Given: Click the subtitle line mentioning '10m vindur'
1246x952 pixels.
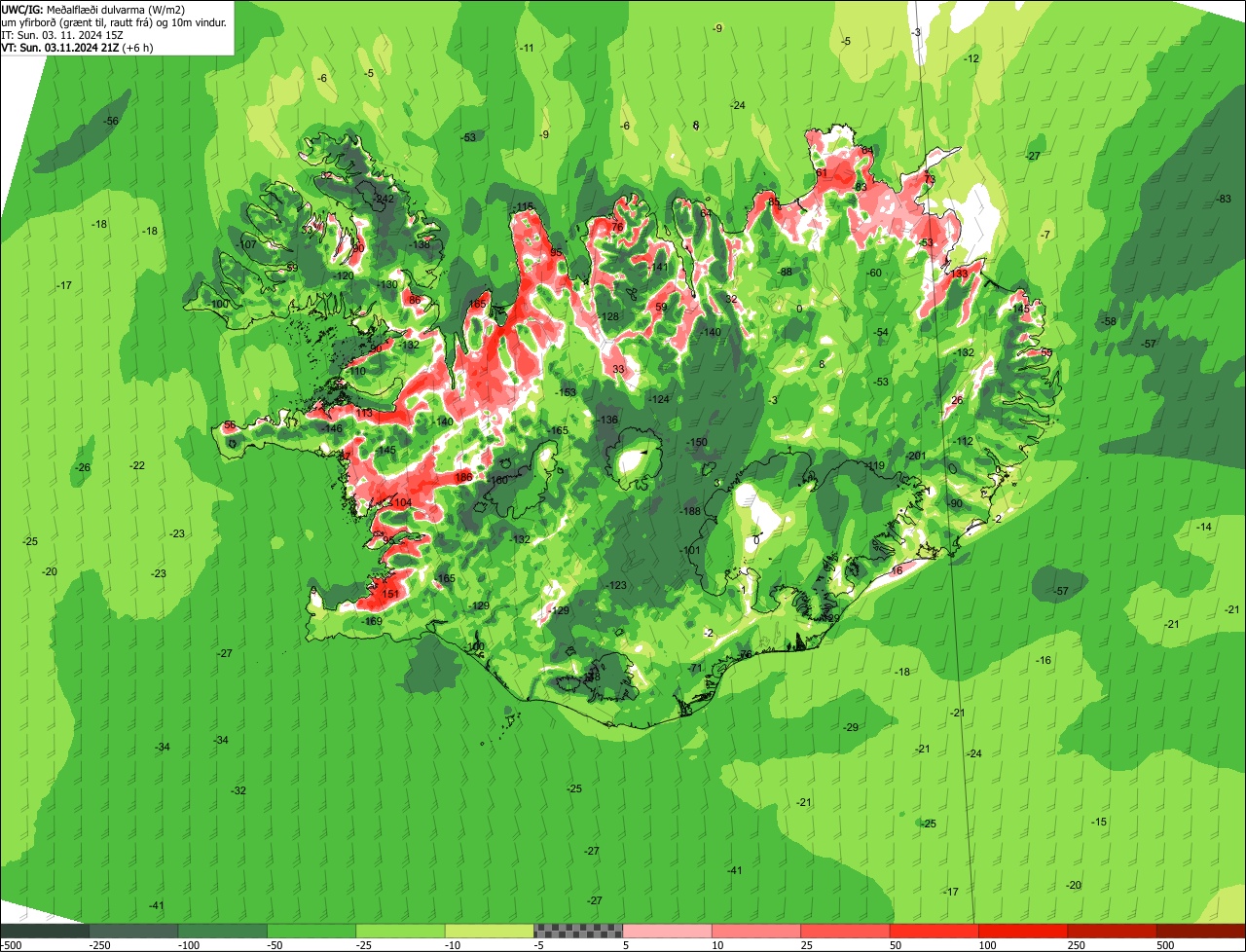Looking at the screenshot, I should tap(114, 21).
